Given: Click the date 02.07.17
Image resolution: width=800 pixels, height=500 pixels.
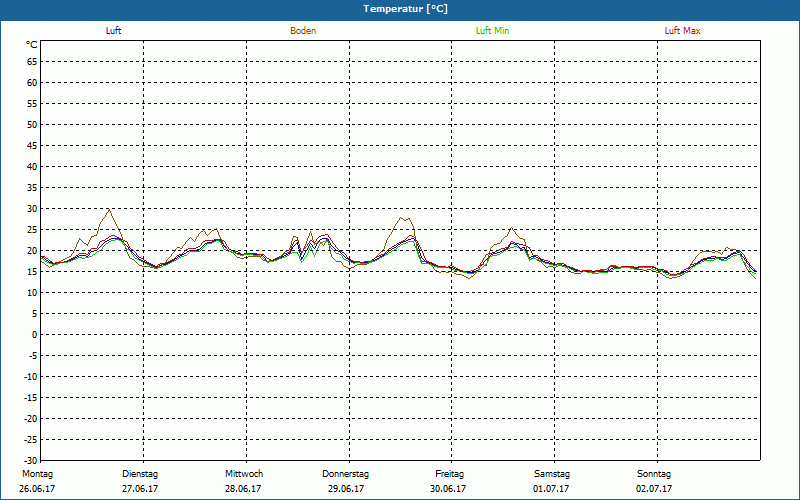Looking at the screenshot, I should (x=654, y=489).
